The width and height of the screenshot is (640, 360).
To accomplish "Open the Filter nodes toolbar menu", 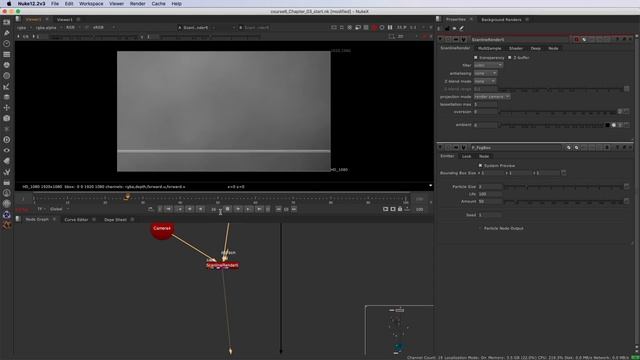I will point(7,76).
